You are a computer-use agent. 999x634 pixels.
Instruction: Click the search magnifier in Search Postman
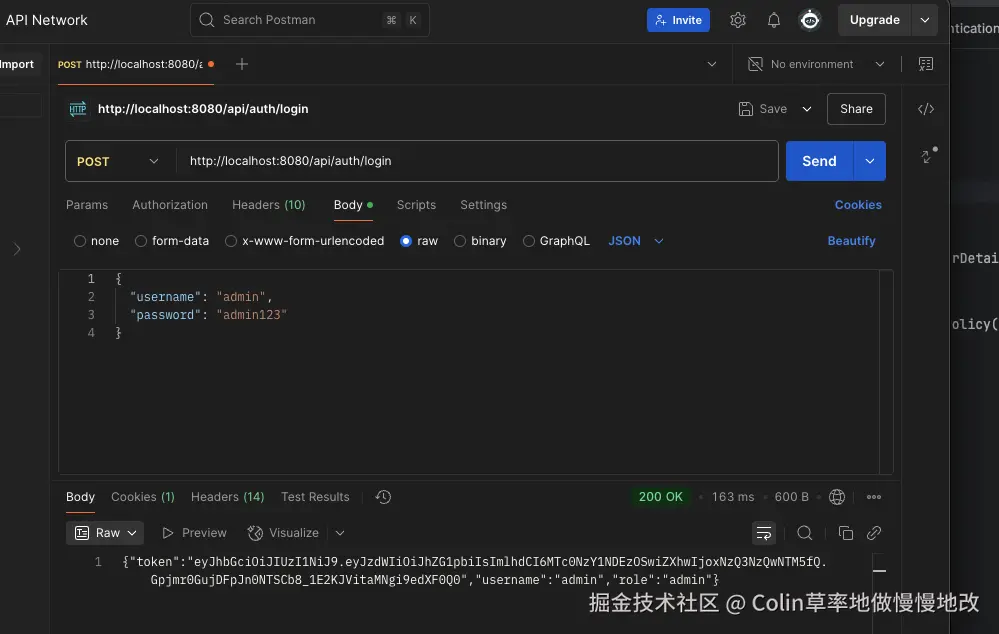206,20
